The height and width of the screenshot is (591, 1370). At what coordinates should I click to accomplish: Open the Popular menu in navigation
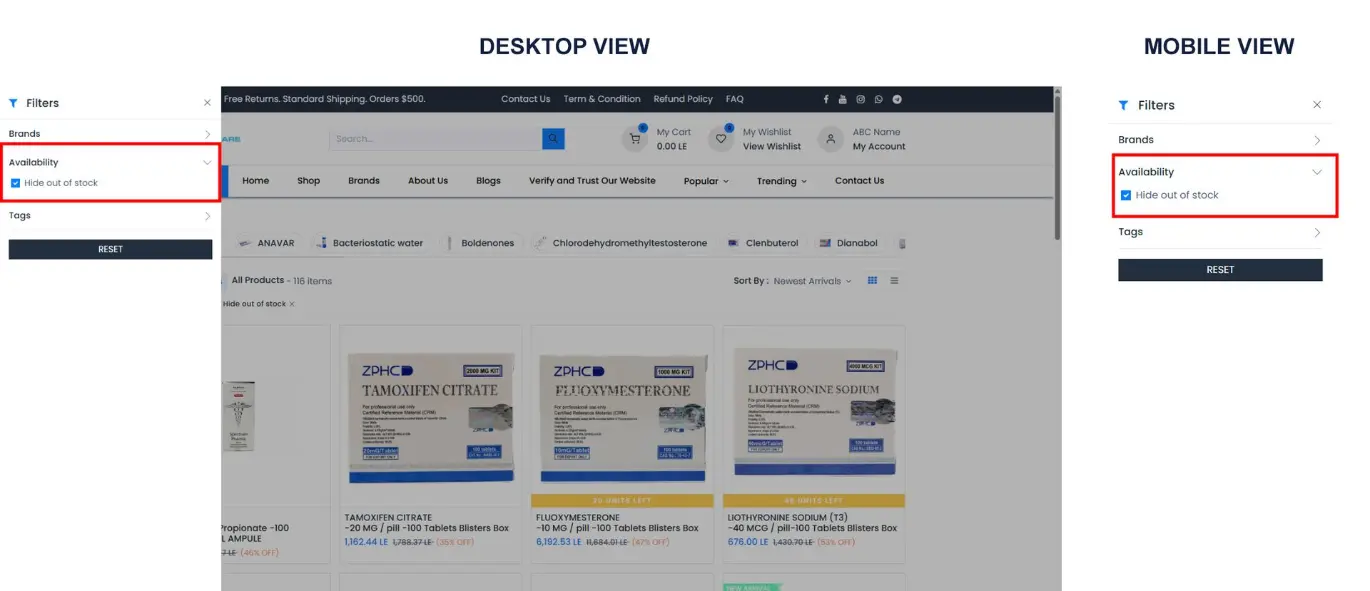706,181
